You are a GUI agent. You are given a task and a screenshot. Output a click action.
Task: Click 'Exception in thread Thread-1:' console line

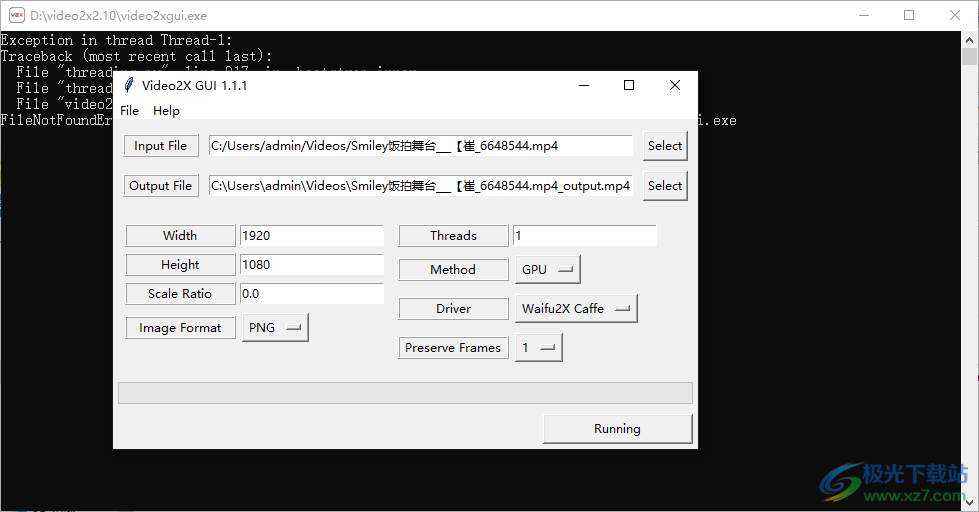[x=116, y=41]
